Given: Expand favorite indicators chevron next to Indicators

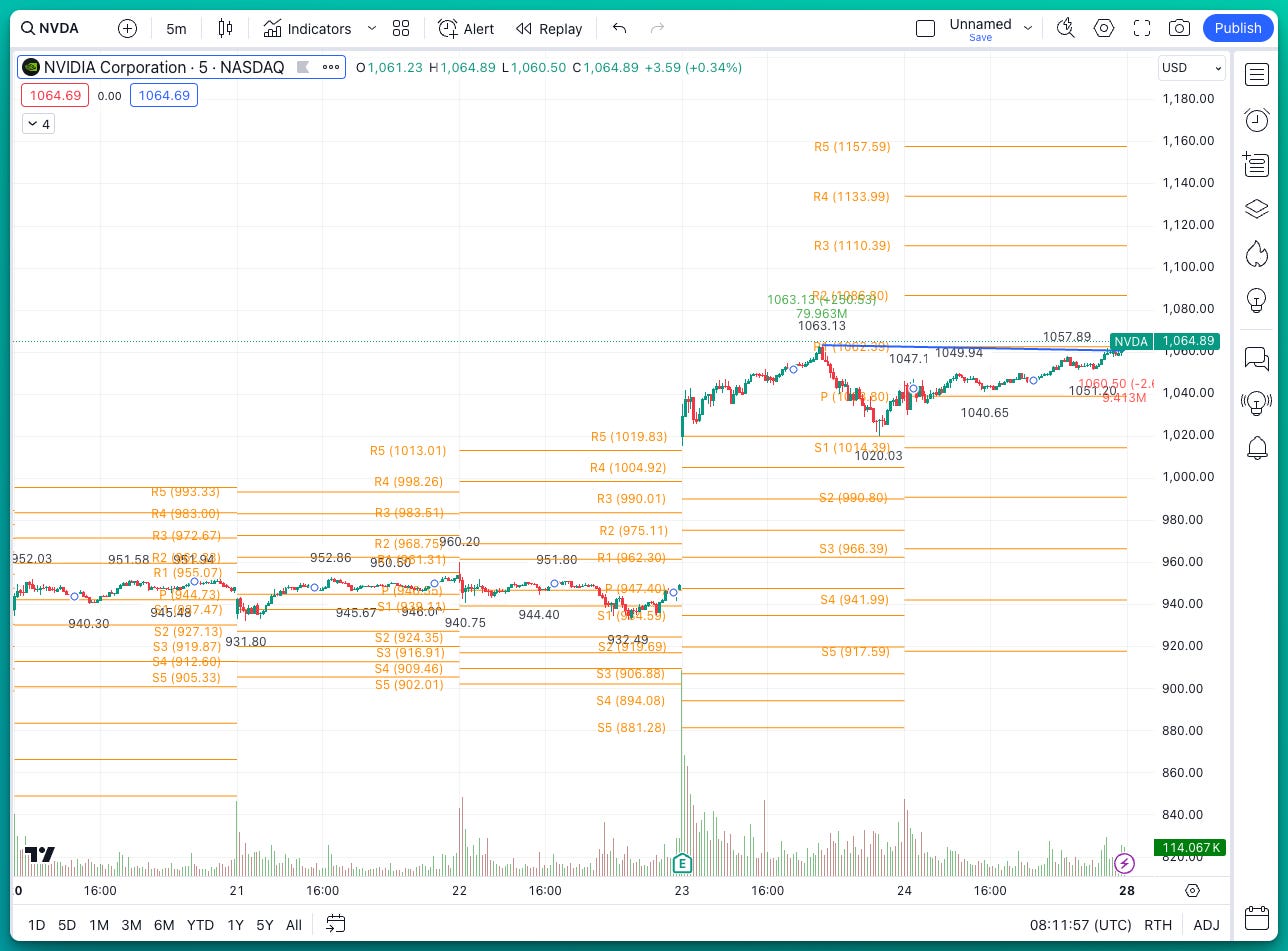Looking at the screenshot, I should (372, 28).
